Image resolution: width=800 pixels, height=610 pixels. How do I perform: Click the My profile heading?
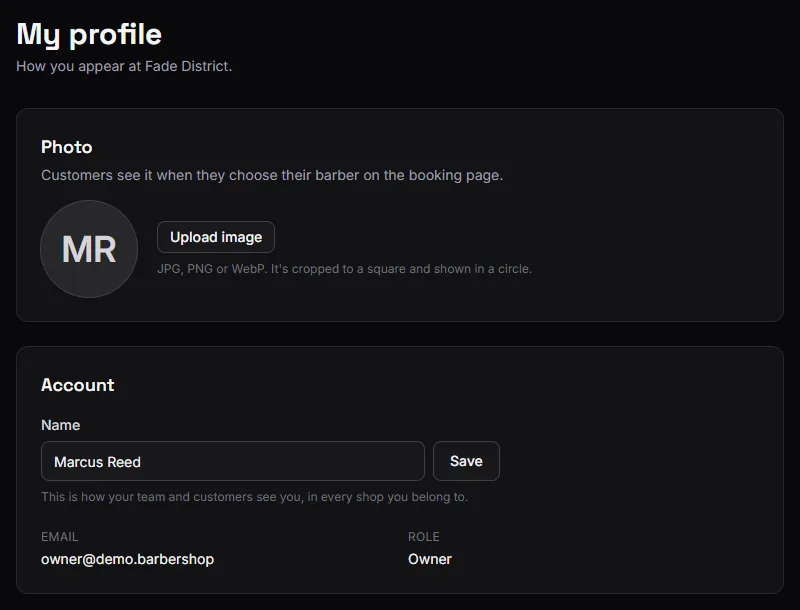tap(89, 35)
